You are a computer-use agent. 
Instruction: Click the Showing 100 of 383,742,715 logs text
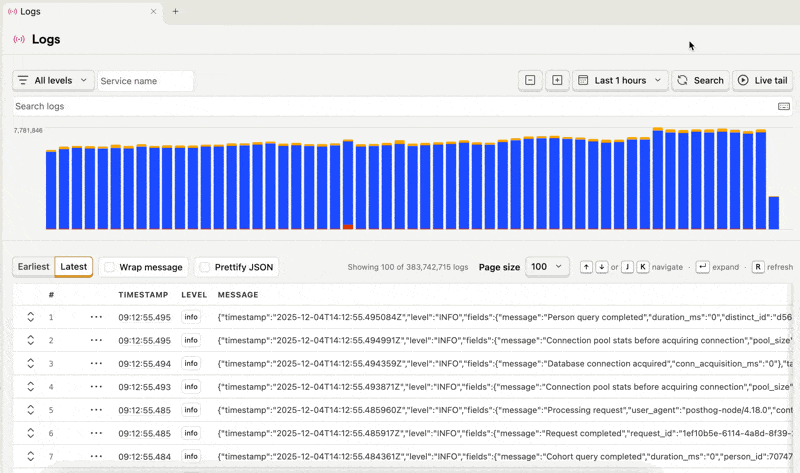tap(408, 267)
